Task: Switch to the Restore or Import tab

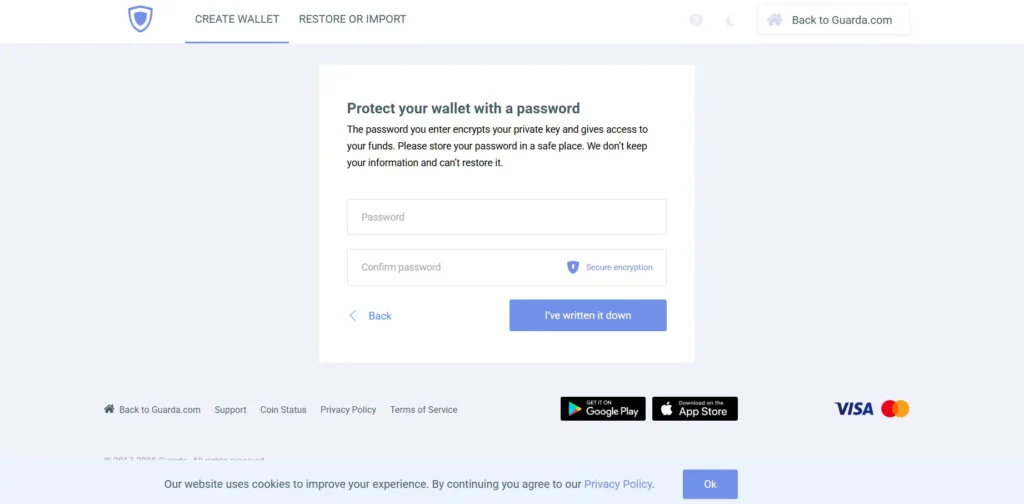Action: click(x=353, y=20)
